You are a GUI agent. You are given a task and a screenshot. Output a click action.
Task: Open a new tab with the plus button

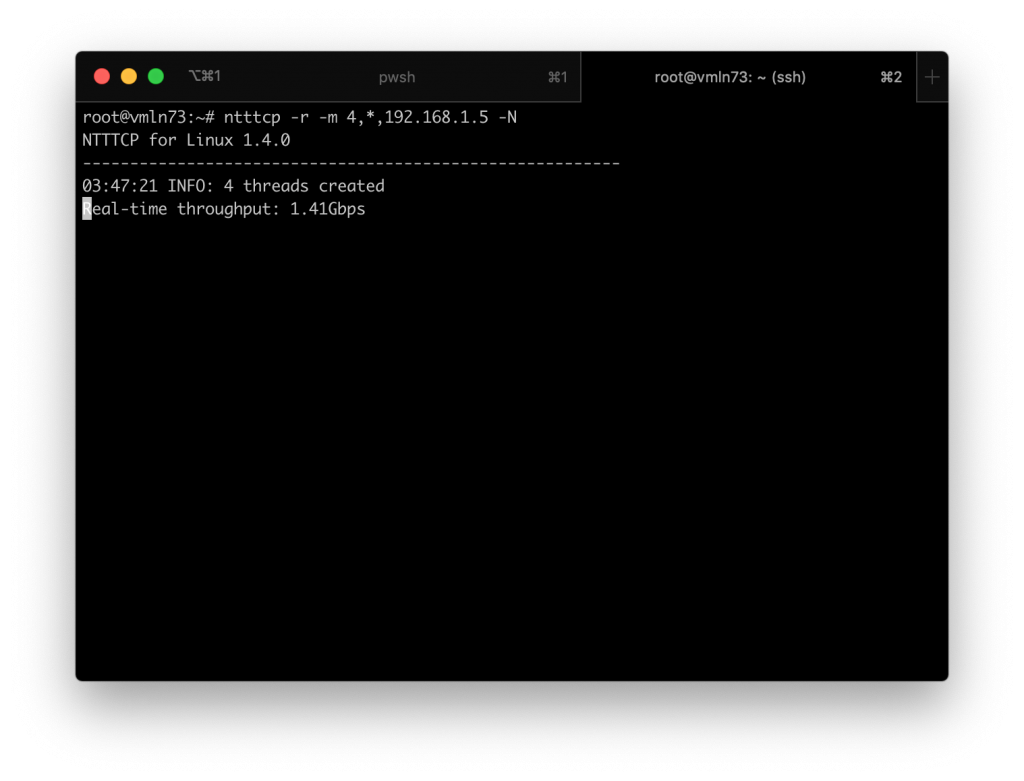932,77
